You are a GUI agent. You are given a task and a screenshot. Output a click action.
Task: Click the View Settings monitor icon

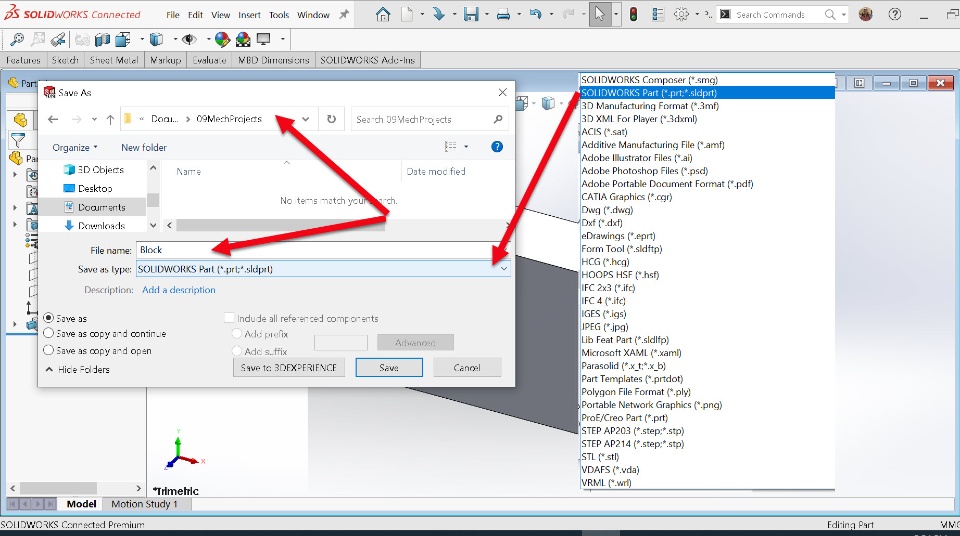point(264,40)
